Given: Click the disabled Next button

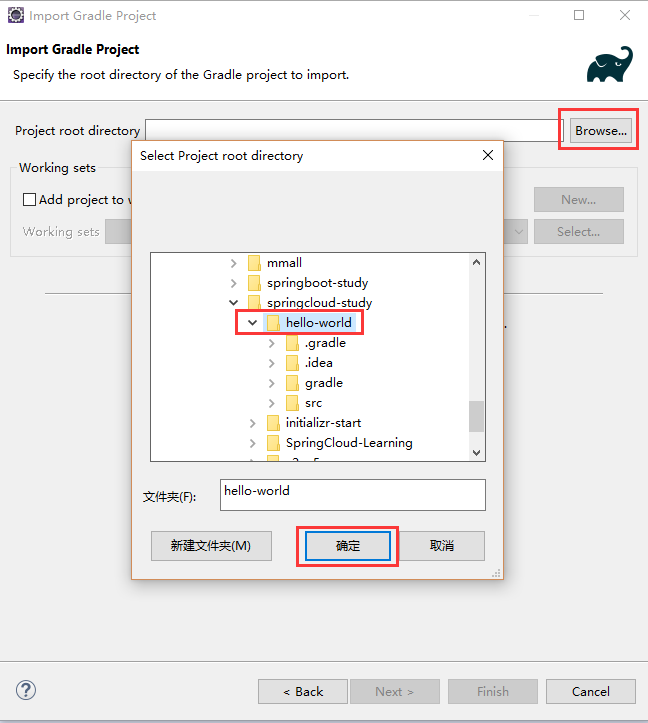Looking at the screenshot, I should point(395,692).
